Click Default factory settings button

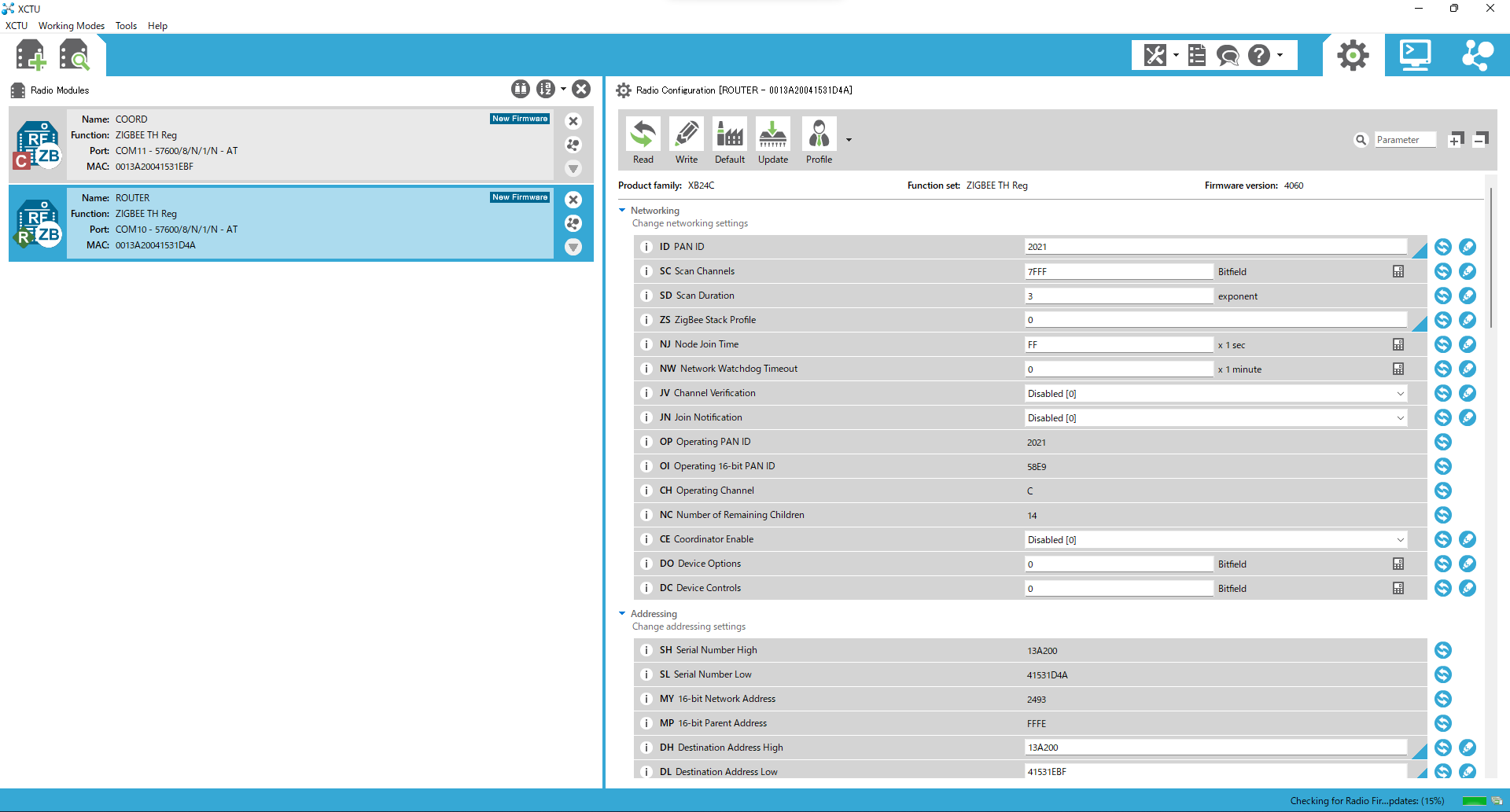730,141
